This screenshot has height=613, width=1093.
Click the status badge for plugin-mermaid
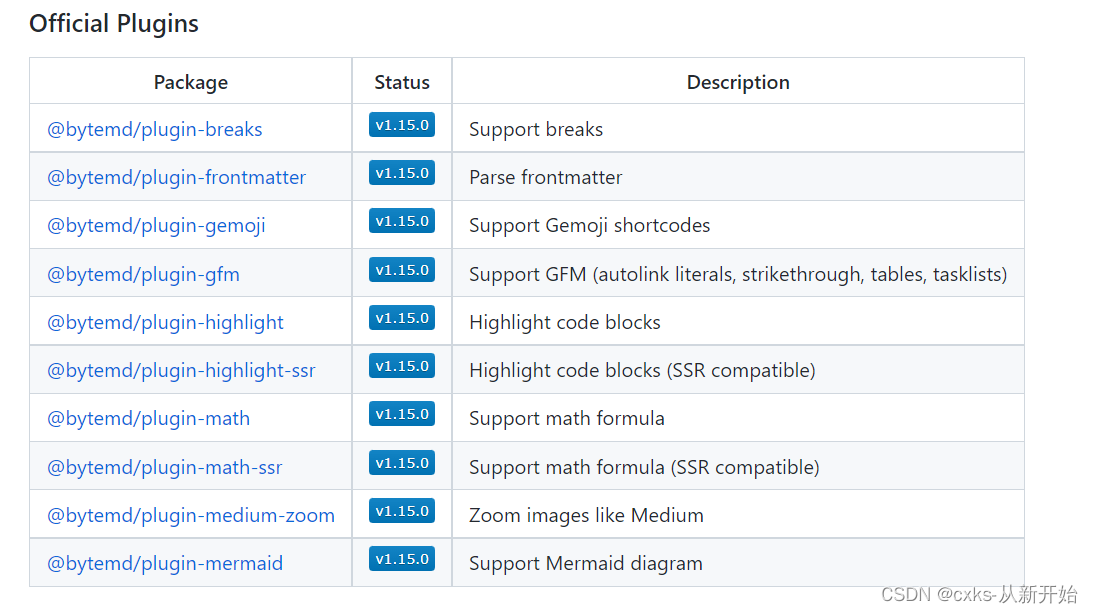[x=402, y=559]
